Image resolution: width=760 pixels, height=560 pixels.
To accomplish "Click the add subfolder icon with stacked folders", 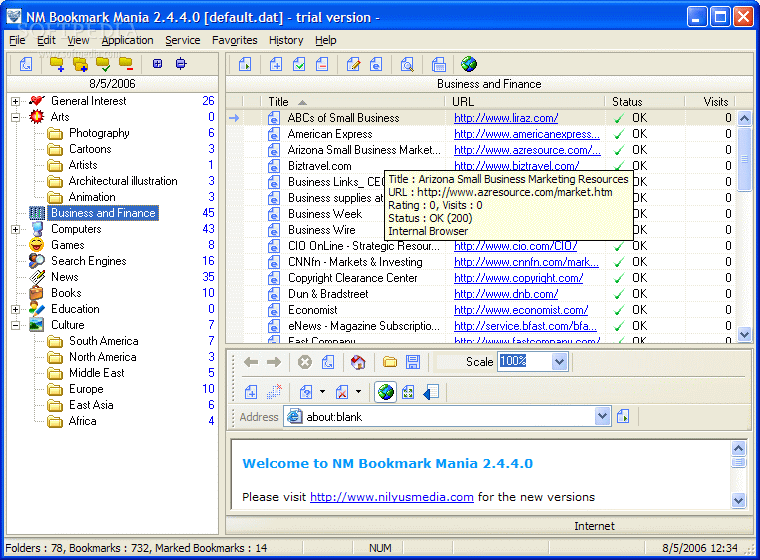I will click(x=80, y=64).
